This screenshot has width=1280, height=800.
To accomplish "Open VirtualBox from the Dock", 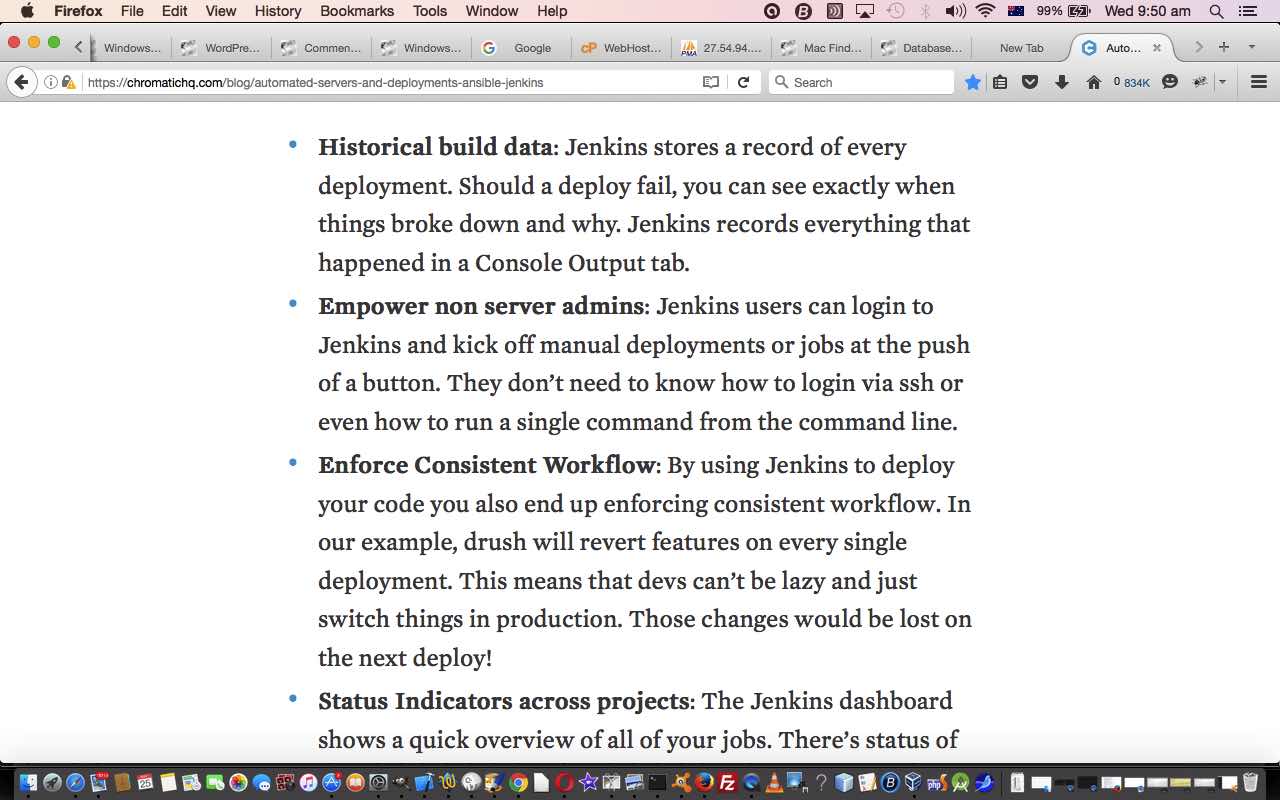I will coord(913,782).
